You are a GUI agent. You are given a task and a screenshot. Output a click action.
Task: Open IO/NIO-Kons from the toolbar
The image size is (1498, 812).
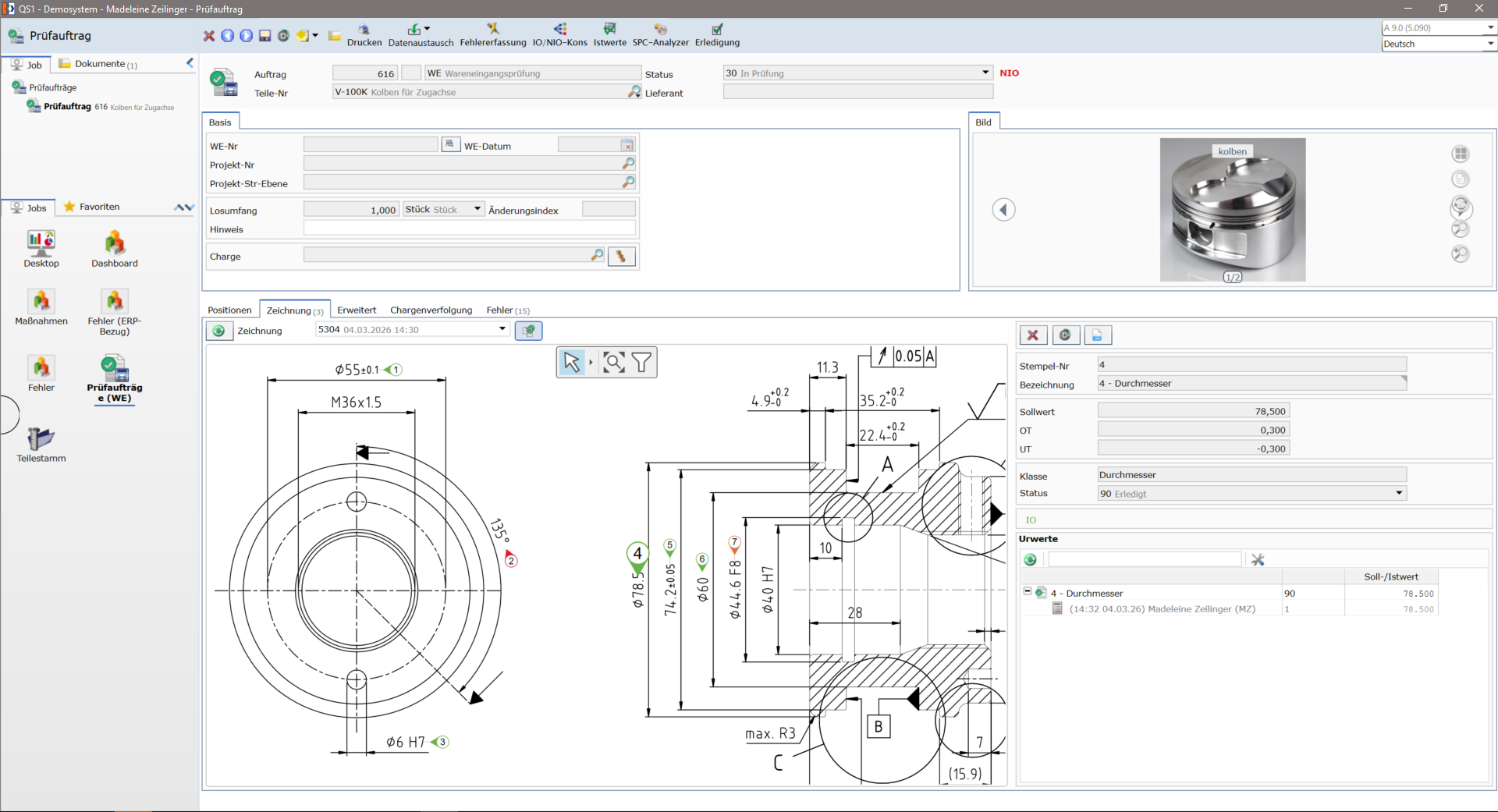[x=560, y=36]
